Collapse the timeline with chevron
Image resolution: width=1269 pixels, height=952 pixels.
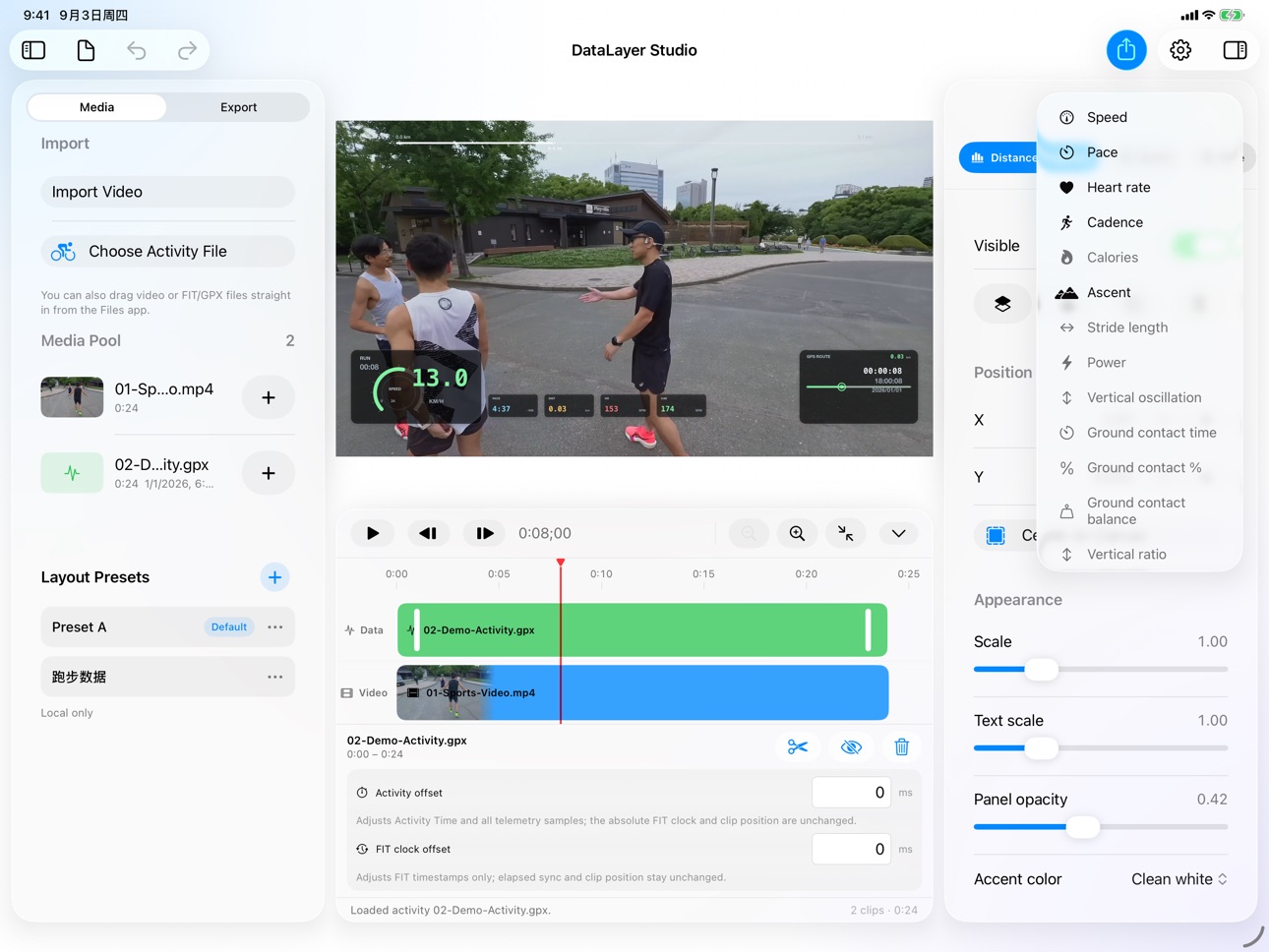click(898, 533)
